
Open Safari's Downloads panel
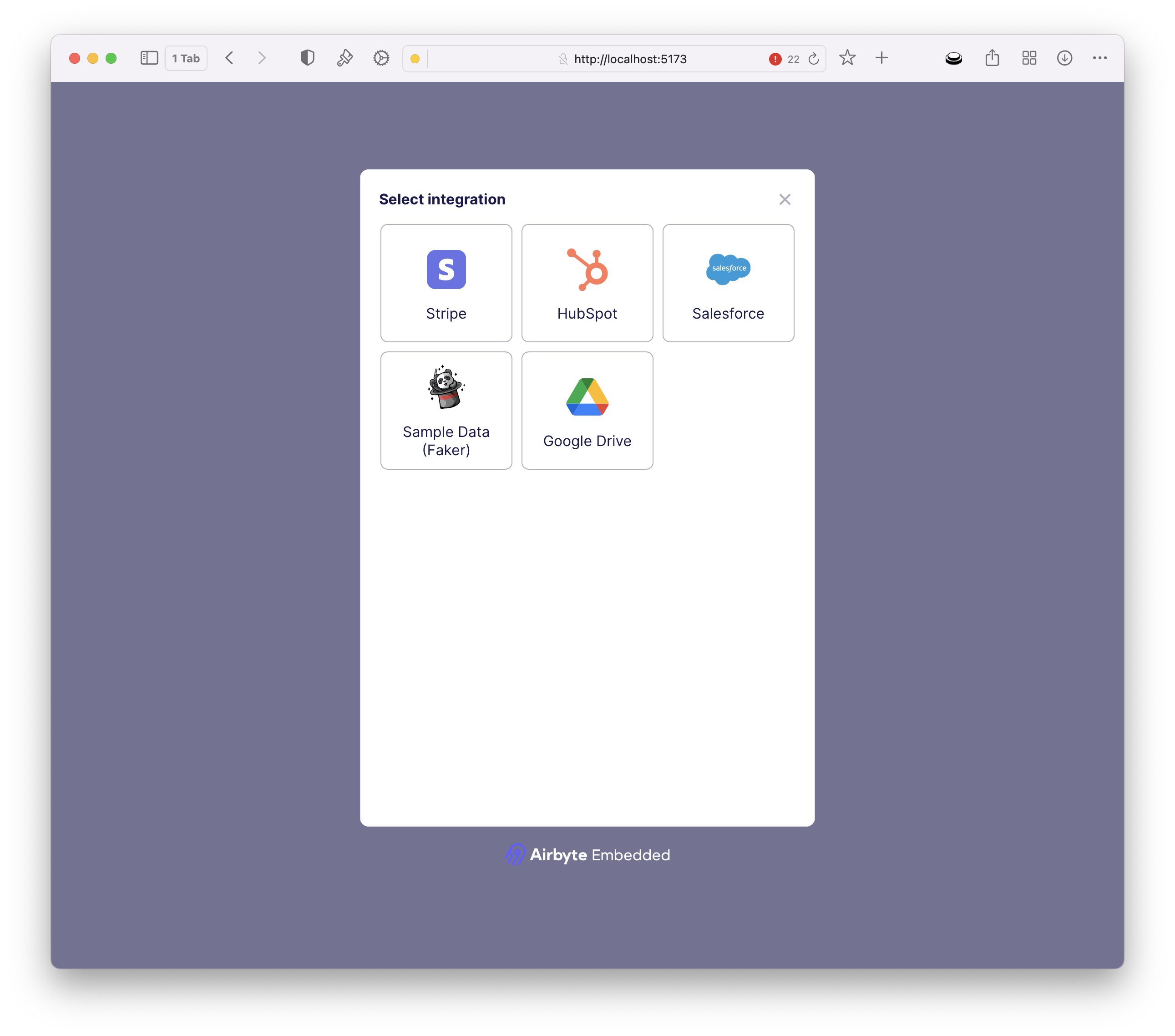click(1064, 58)
